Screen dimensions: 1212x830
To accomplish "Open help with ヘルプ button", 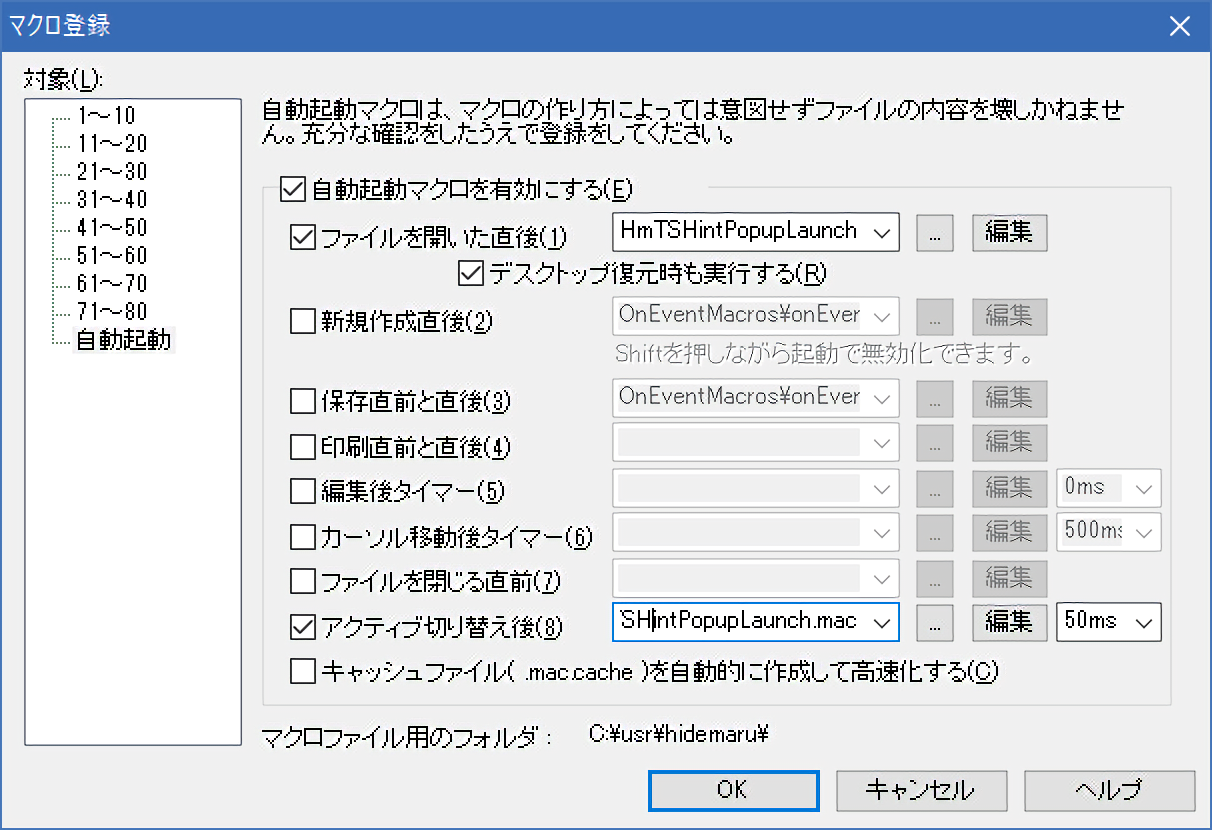I will (1108, 790).
